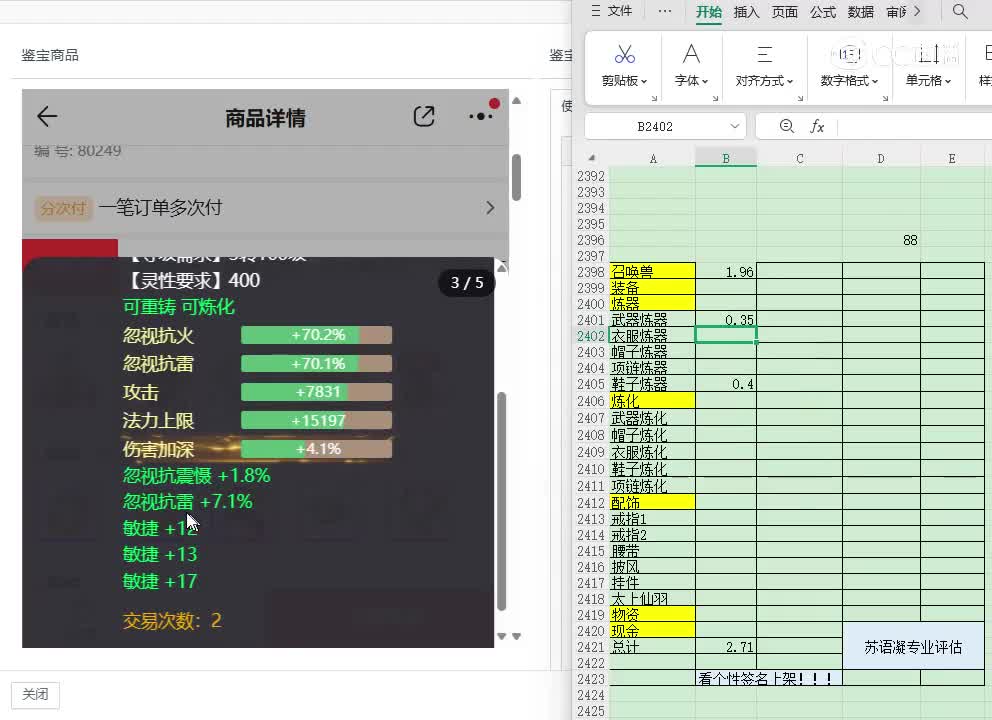Expand the name box dropdown showing B2402
The image size is (992, 720).
point(735,127)
